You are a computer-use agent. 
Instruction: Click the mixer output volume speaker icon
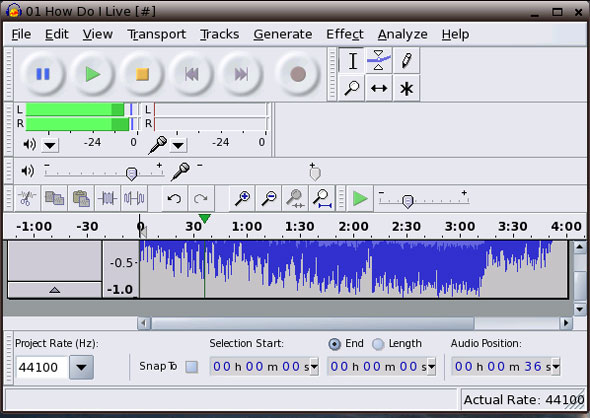(x=28, y=171)
